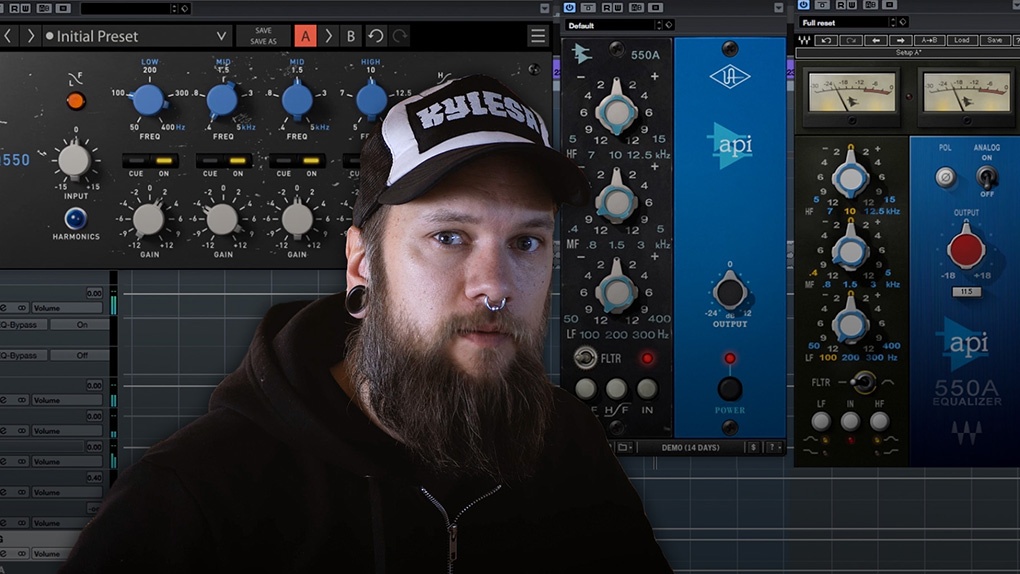Click the Waves logo icon in Waves toolbar
1020x574 pixels.
tap(805, 40)
